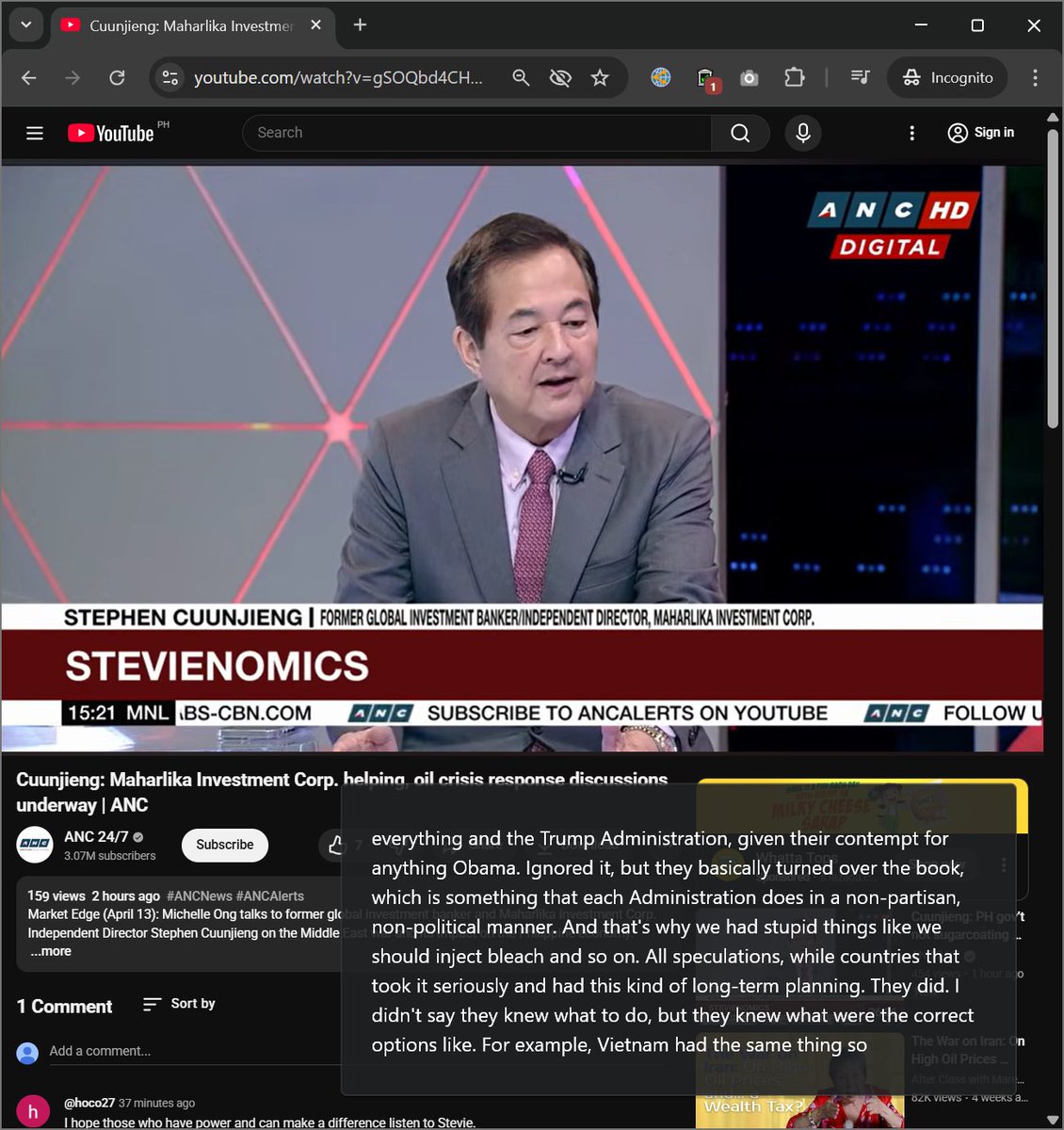The height and width of the screenshot is (1130, 1064).
Task: Open the globe extension icon
Action: point(661,78)
